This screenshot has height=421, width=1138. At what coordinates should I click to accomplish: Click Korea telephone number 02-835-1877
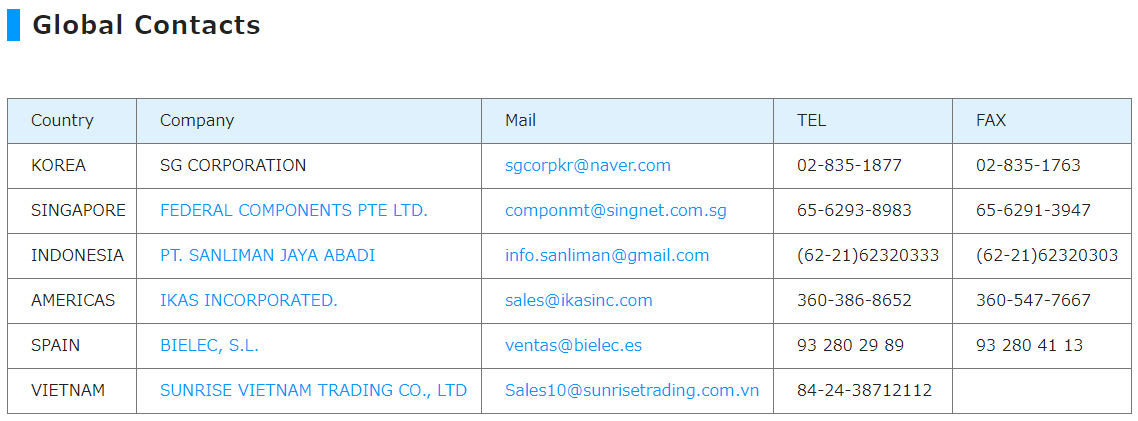point(849,165)
